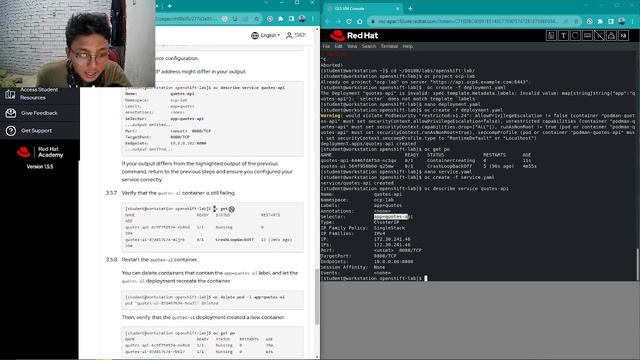Open a new tab in VM console browser
Image resolution: width=640 pixels, height=360 pixels.
[x=410, y=8]
